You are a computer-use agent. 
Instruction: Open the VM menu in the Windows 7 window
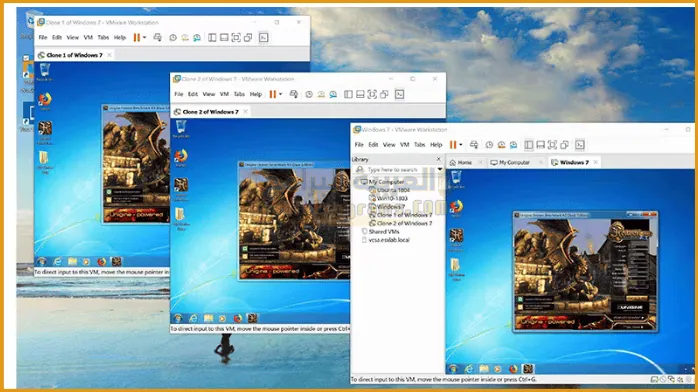point(404,145)
